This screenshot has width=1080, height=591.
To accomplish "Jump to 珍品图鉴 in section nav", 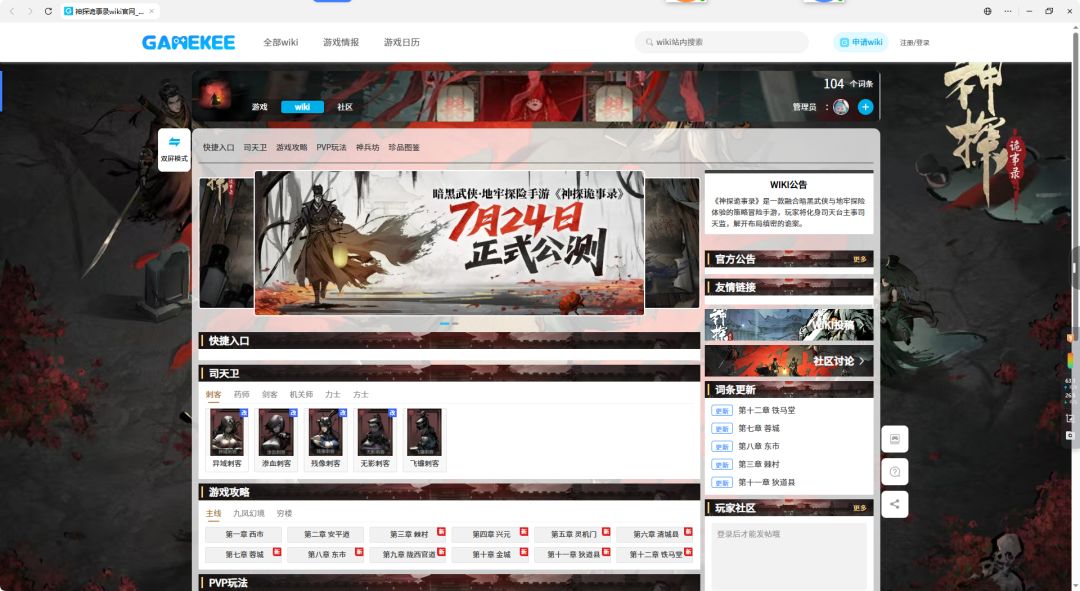I will point(404,147).
